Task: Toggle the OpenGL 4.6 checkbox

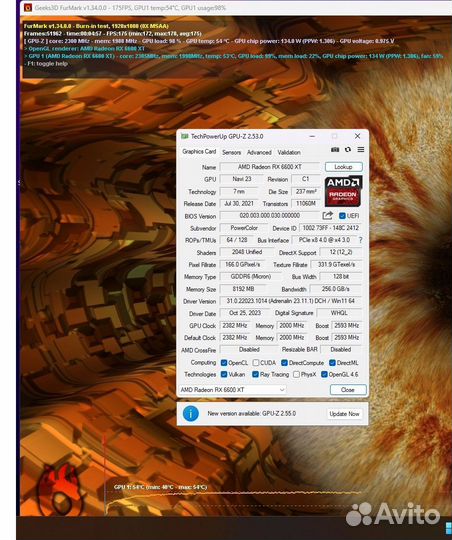Action: [324, 374]
